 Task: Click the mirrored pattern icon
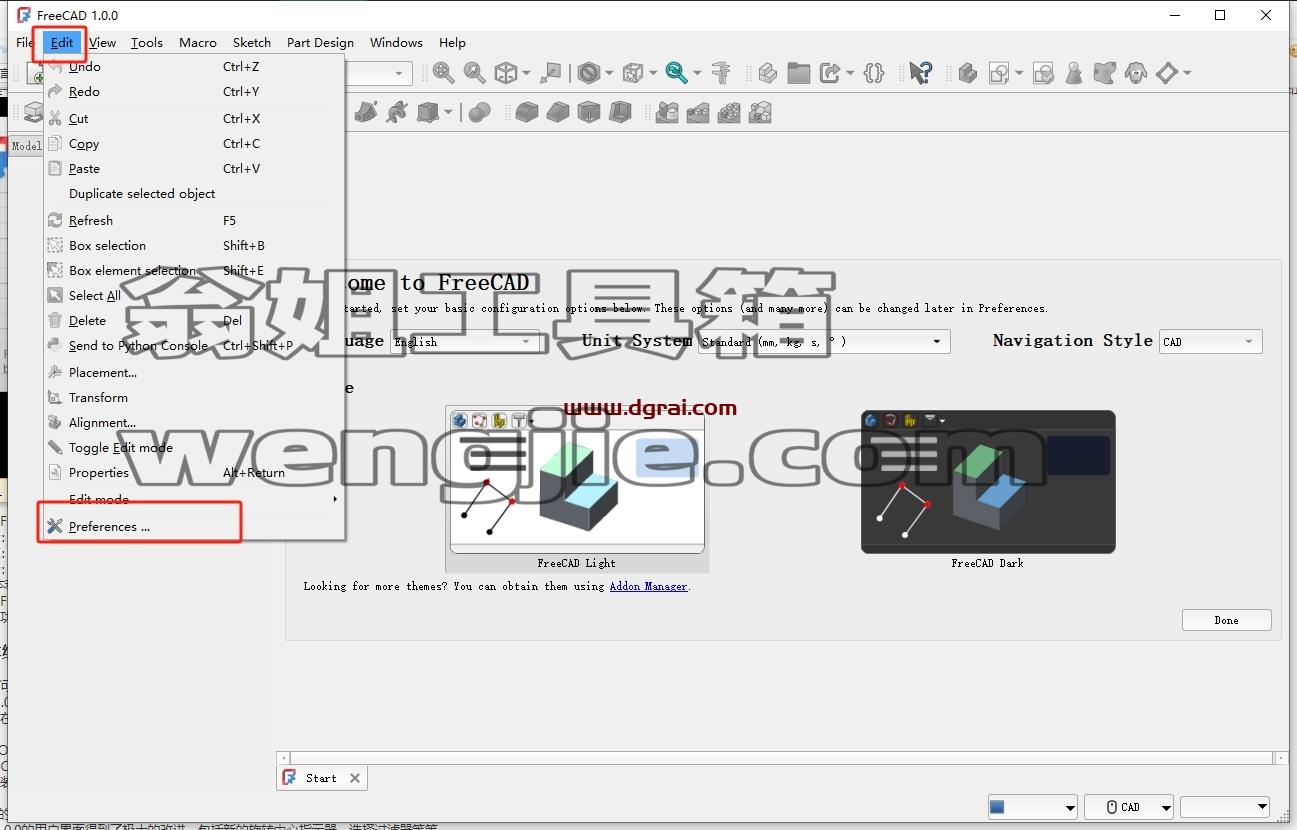point(667,112)
